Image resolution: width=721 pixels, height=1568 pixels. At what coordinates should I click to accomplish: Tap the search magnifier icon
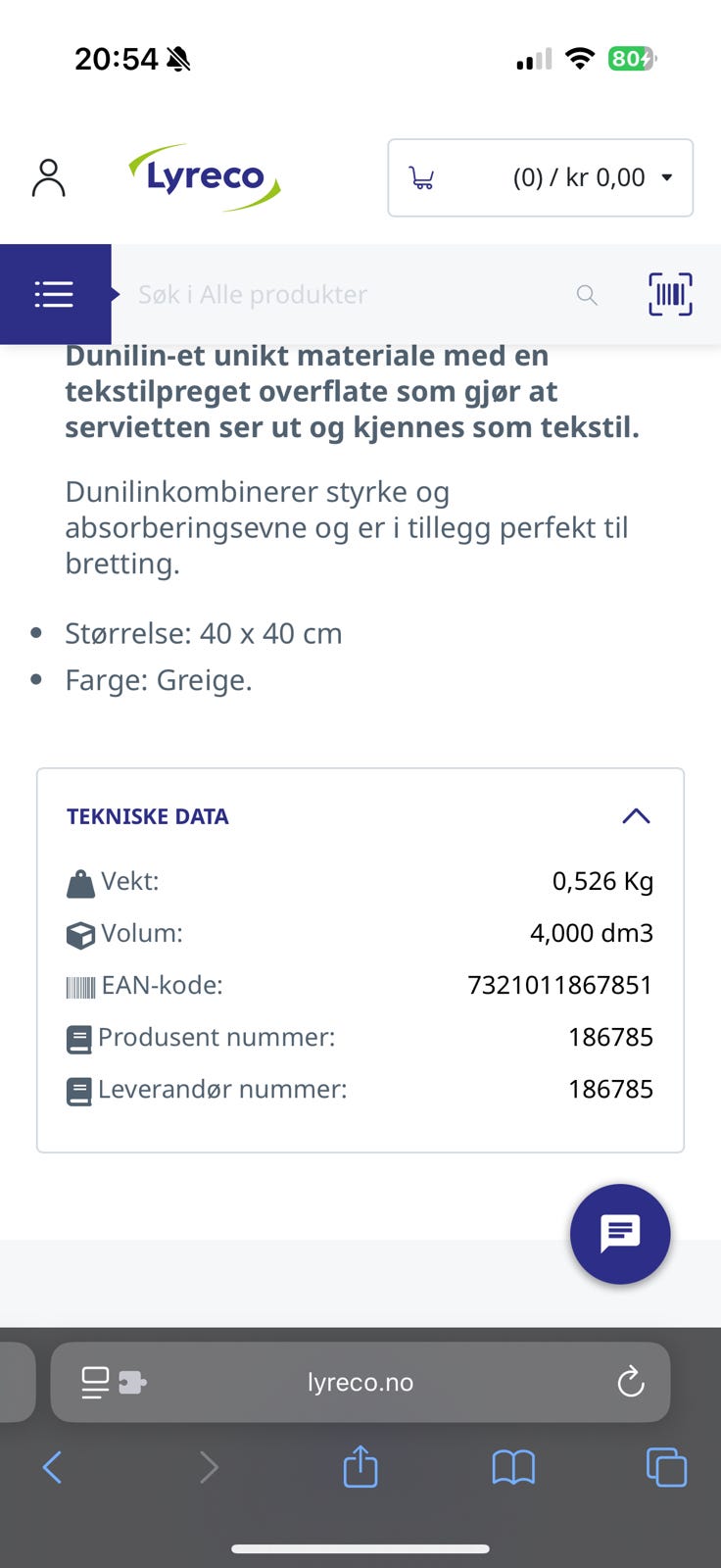coord(587,295)
